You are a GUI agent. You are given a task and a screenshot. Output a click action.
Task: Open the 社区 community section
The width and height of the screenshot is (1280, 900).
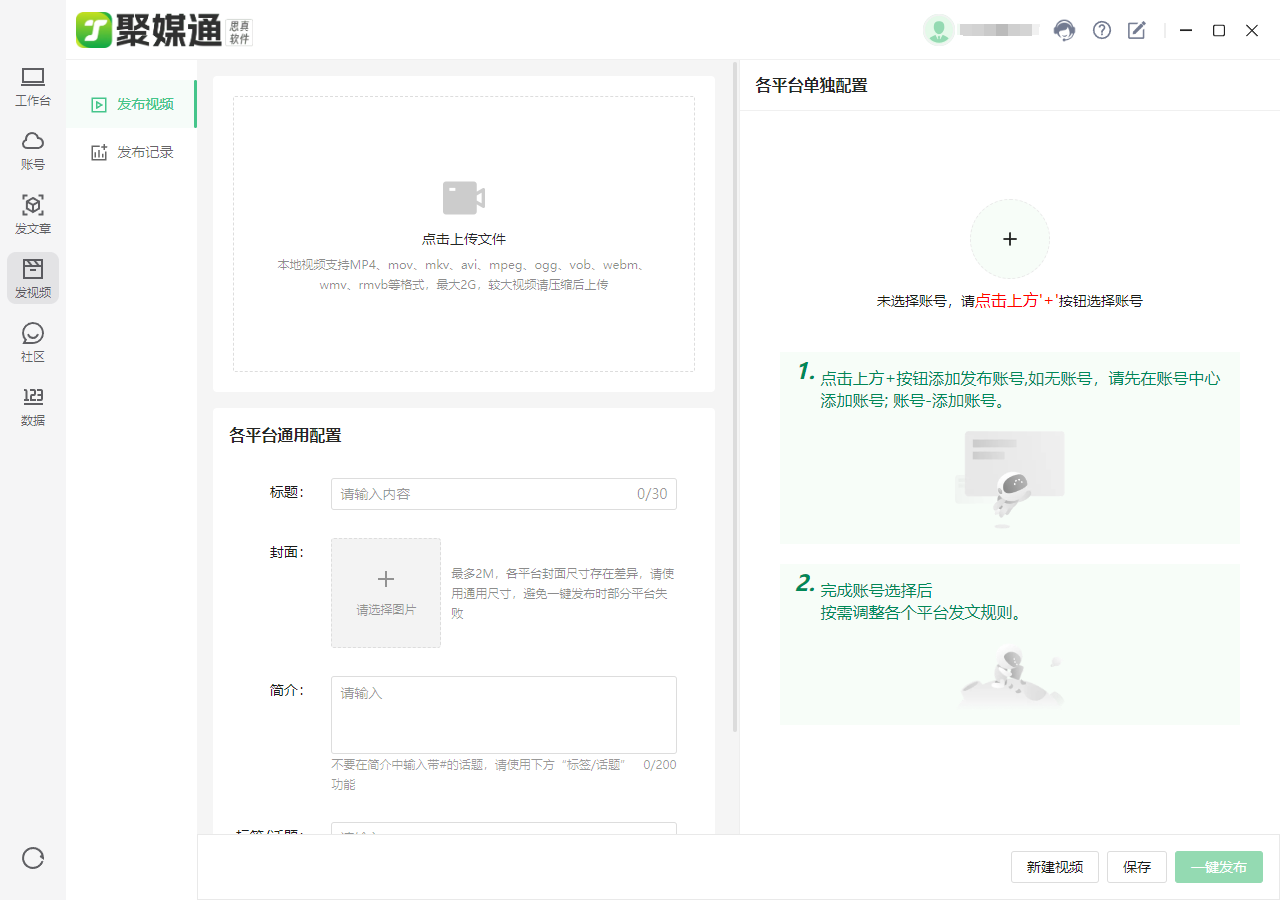click(33, 343)
